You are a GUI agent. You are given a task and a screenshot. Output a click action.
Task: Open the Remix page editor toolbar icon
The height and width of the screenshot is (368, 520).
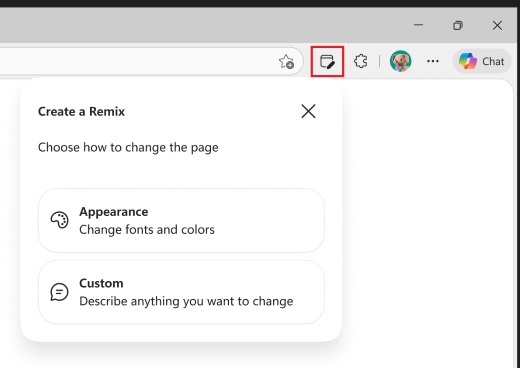pos(327,62)
